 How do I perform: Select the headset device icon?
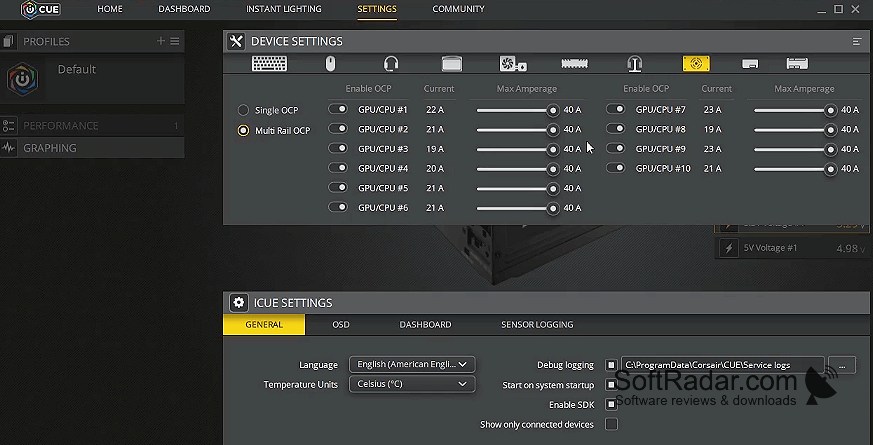391,63
